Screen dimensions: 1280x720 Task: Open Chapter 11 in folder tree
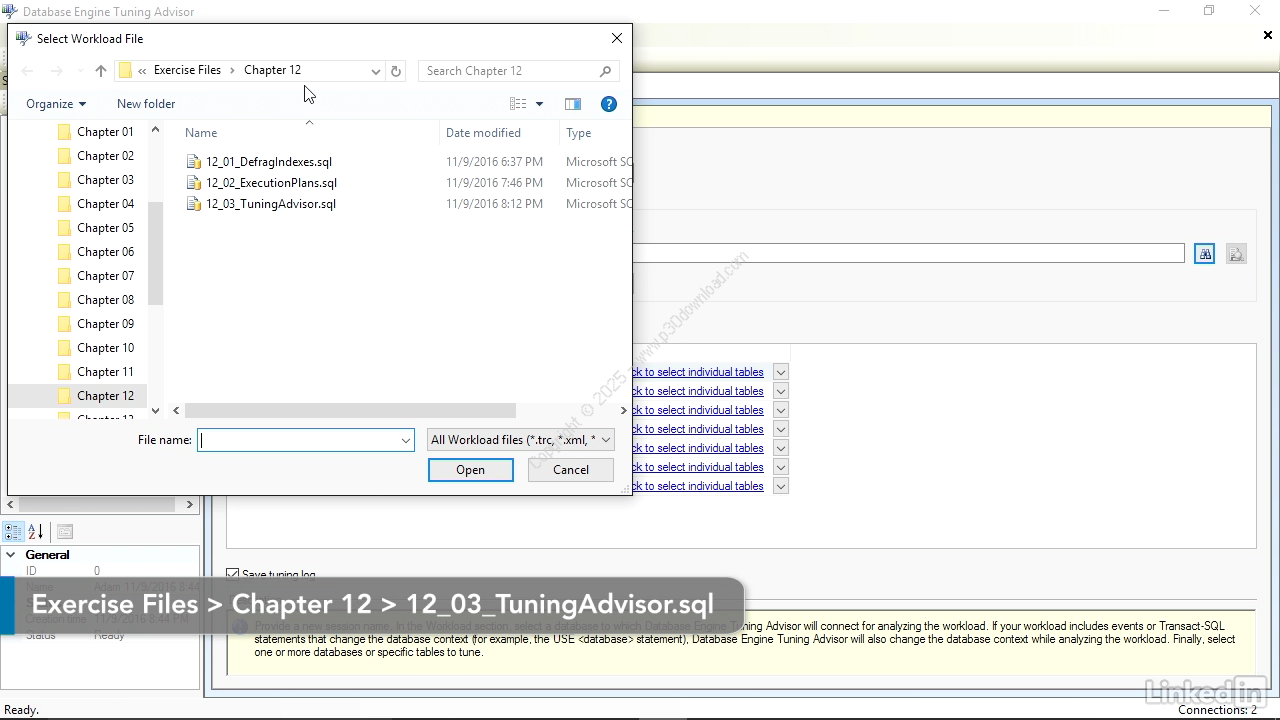(x=105, y=372)
